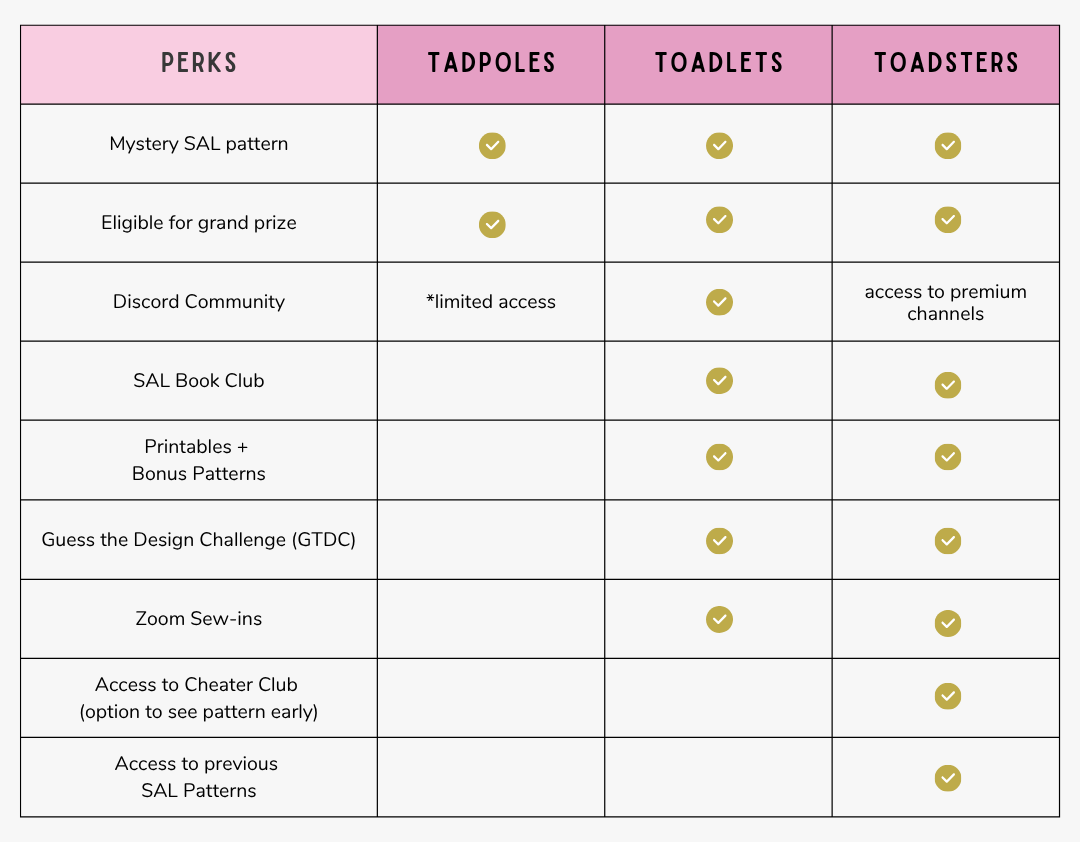
Task: Click Toadlets checkmark for SAL Book Club
Action: (x=719, y=380)
